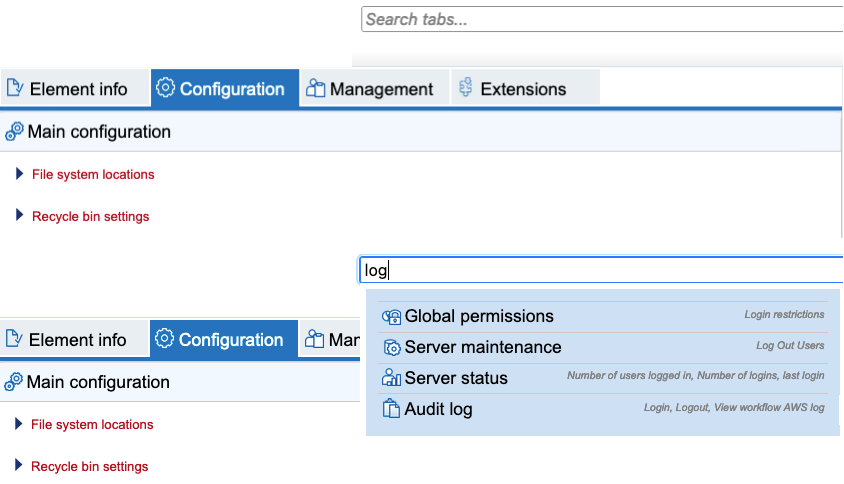Click the Configuration gear icon in the upper tab bar

click(165, 87)
